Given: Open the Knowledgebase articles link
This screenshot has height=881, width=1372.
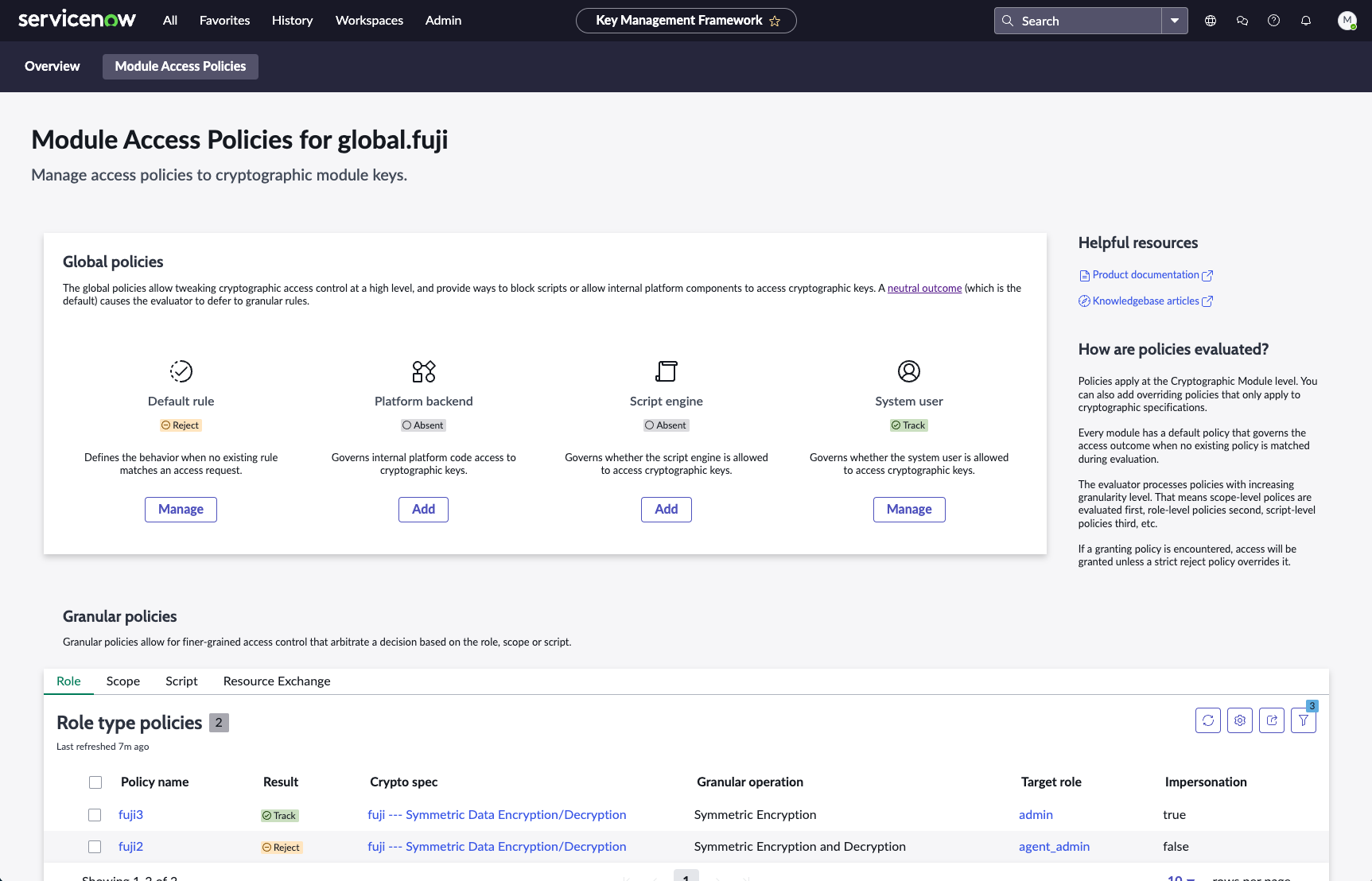Looking at the screenshot, I should pos(1145,301).
